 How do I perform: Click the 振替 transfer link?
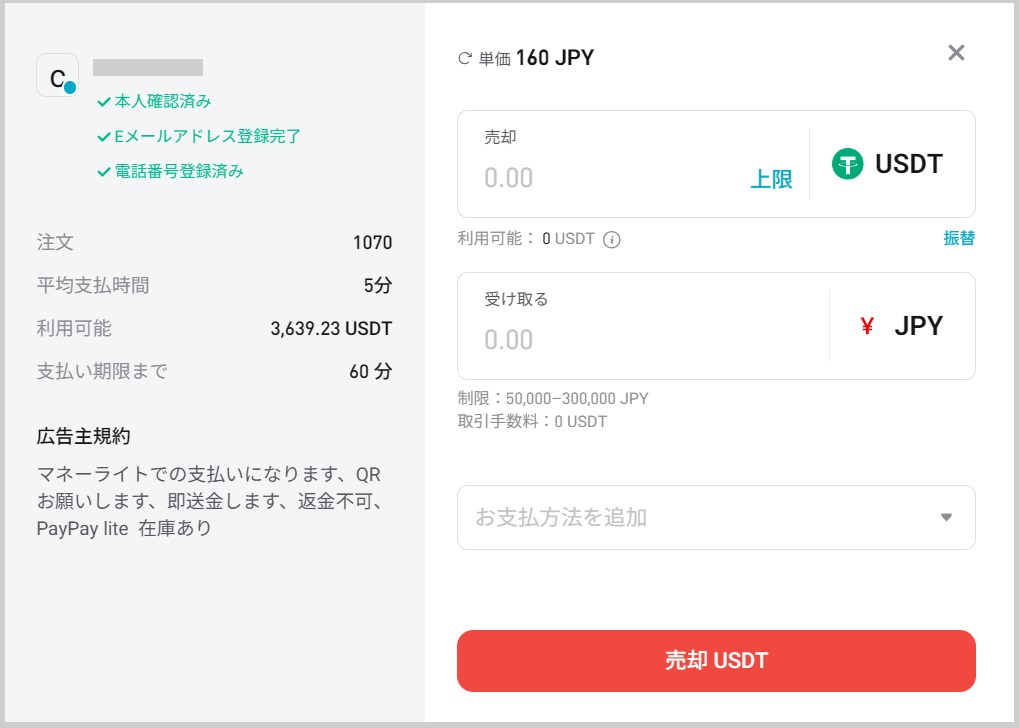coord(959,238)
